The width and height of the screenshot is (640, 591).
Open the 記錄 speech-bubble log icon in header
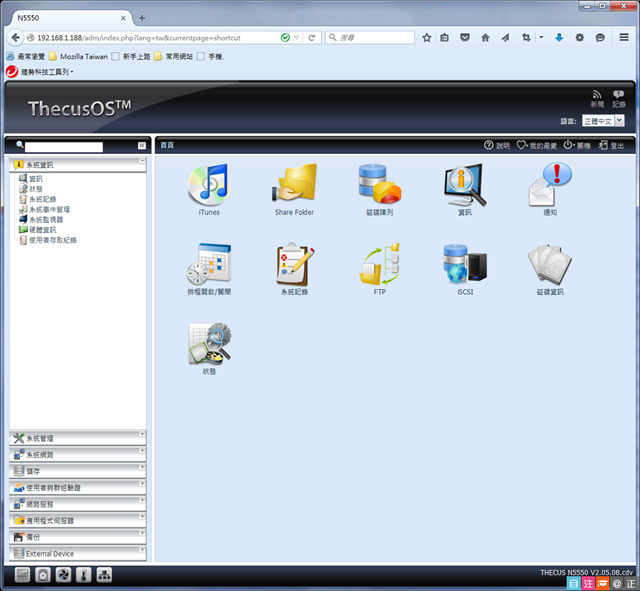619,99
